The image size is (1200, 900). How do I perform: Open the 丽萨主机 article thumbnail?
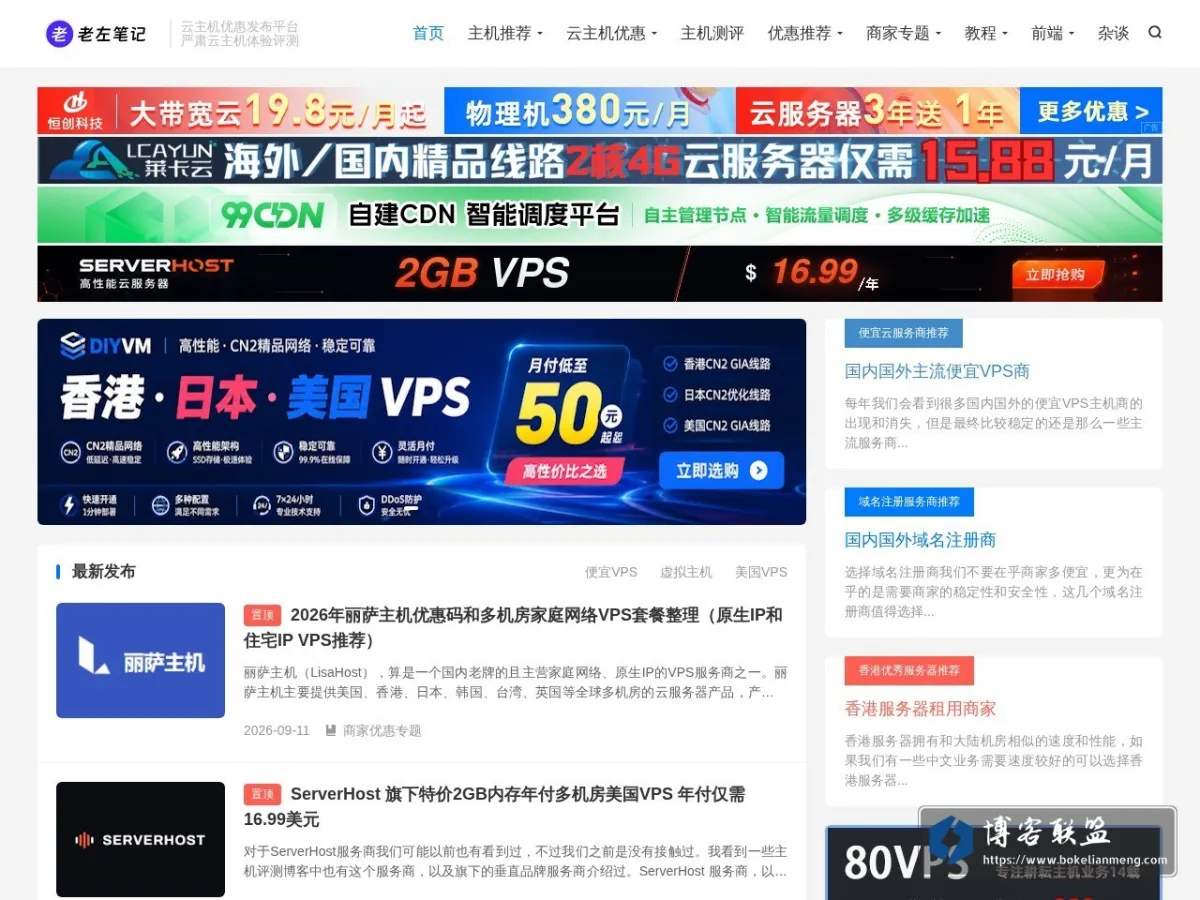[140, 660]
